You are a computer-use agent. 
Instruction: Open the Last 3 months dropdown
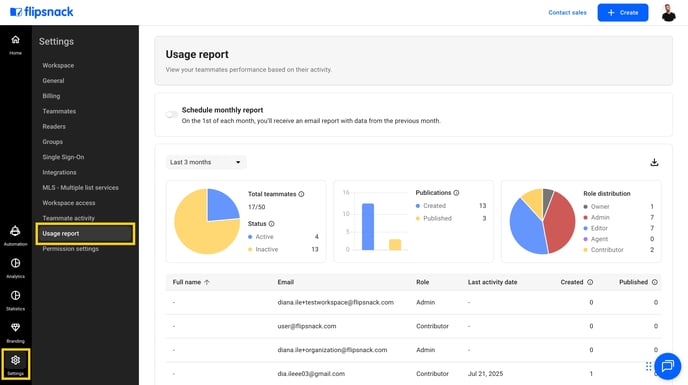point(206,162)
